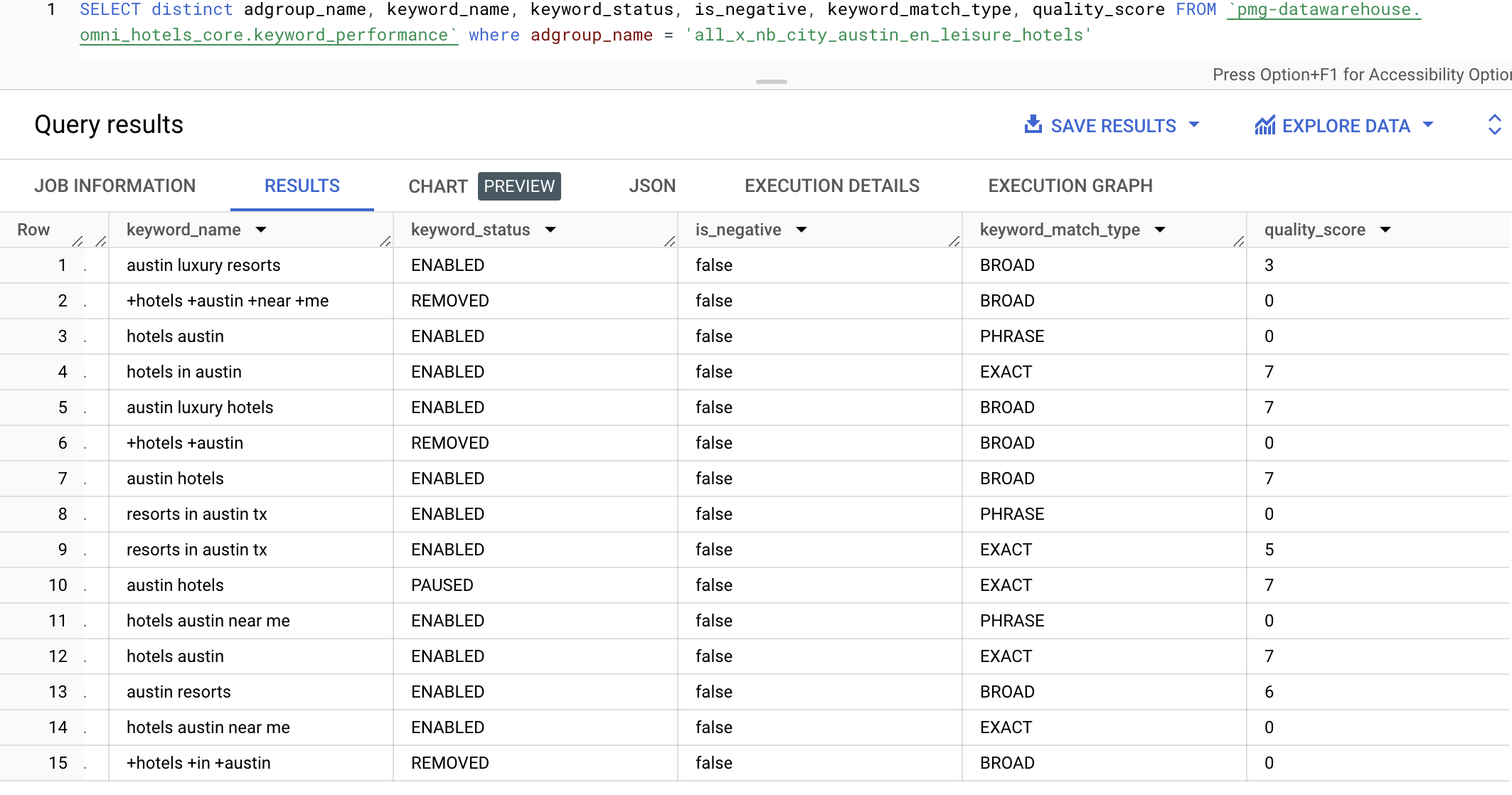Click the Explore Data chart icon

tap(1265, 126)
